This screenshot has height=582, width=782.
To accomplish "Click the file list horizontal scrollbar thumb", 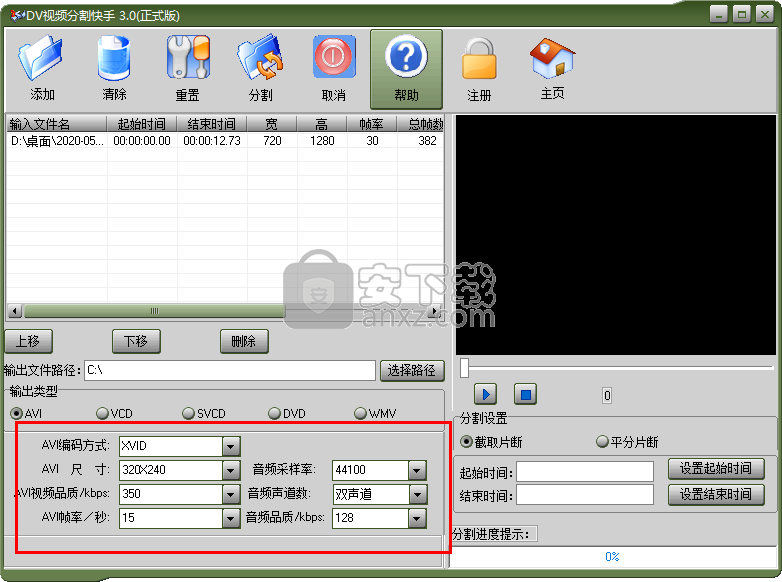I will (155, 311).
